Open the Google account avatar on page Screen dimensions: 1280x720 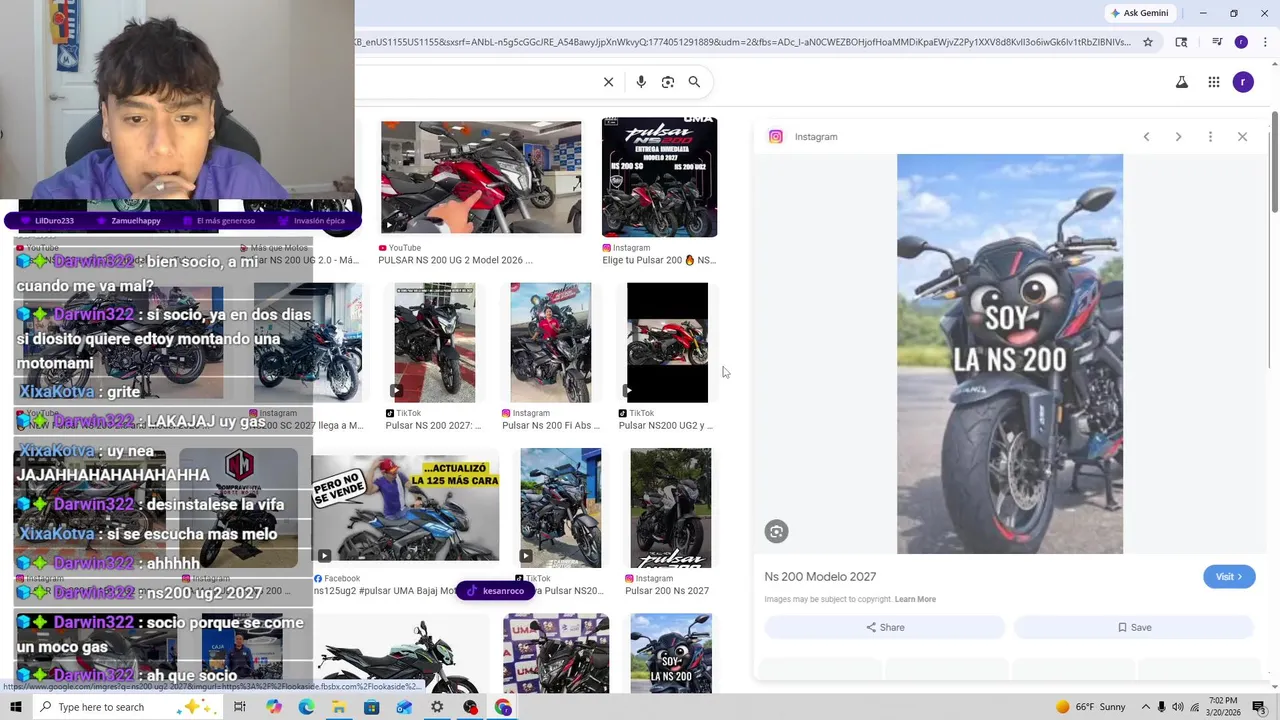tap(1243, 82)
